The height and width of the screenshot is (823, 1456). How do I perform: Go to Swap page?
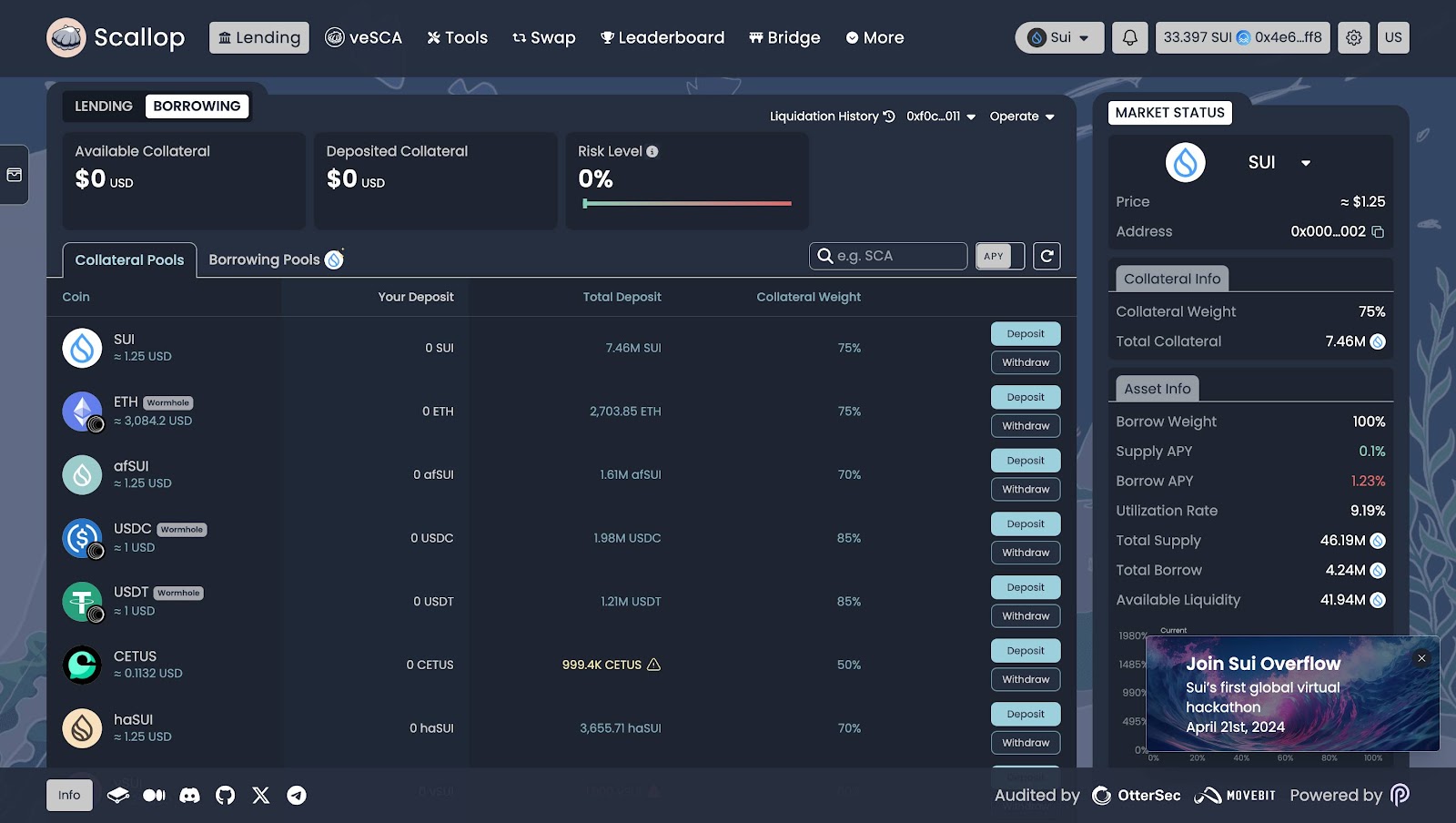click(x=544, y=37)
